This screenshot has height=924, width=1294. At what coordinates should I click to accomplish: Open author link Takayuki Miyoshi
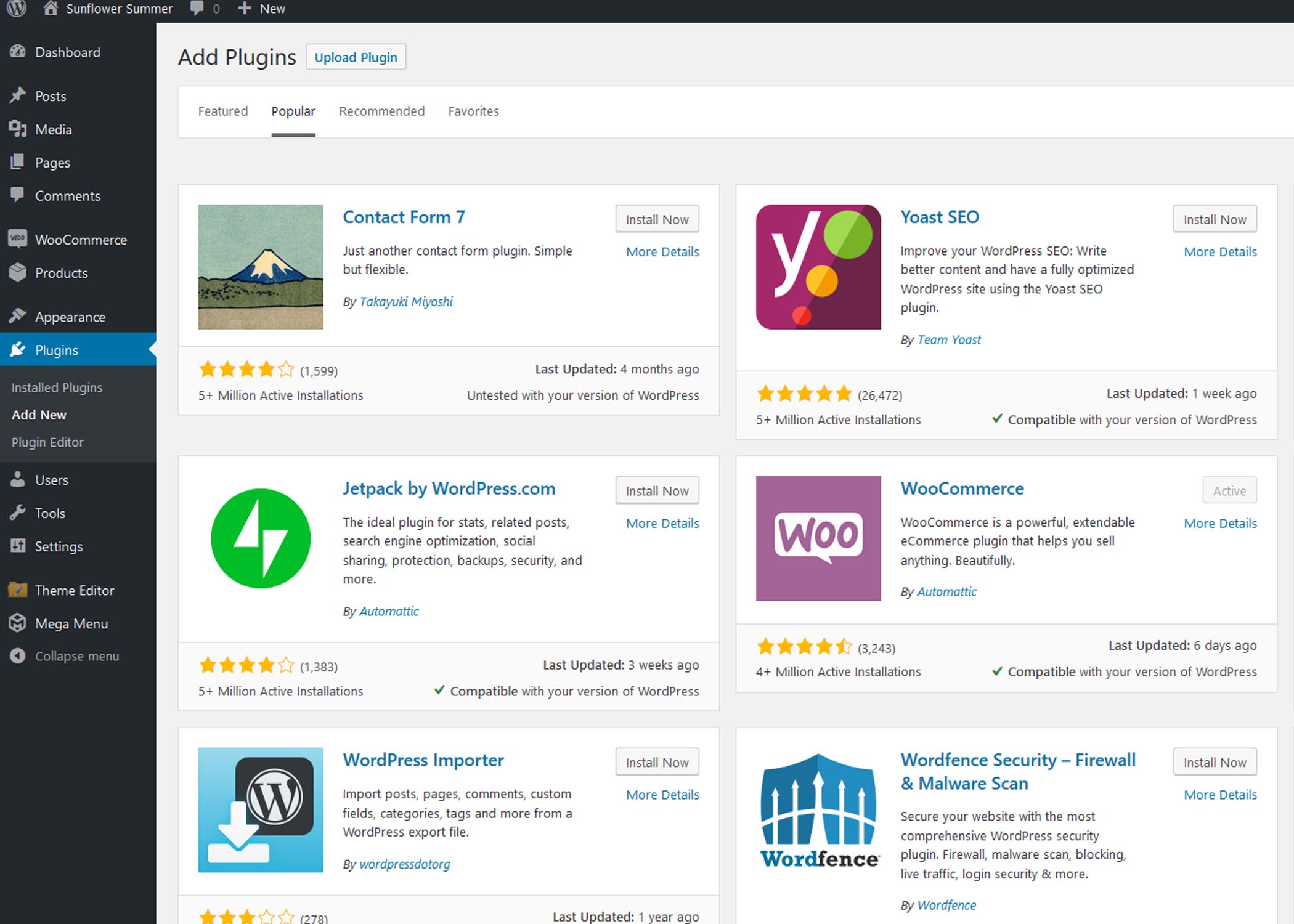pos(405,301)
